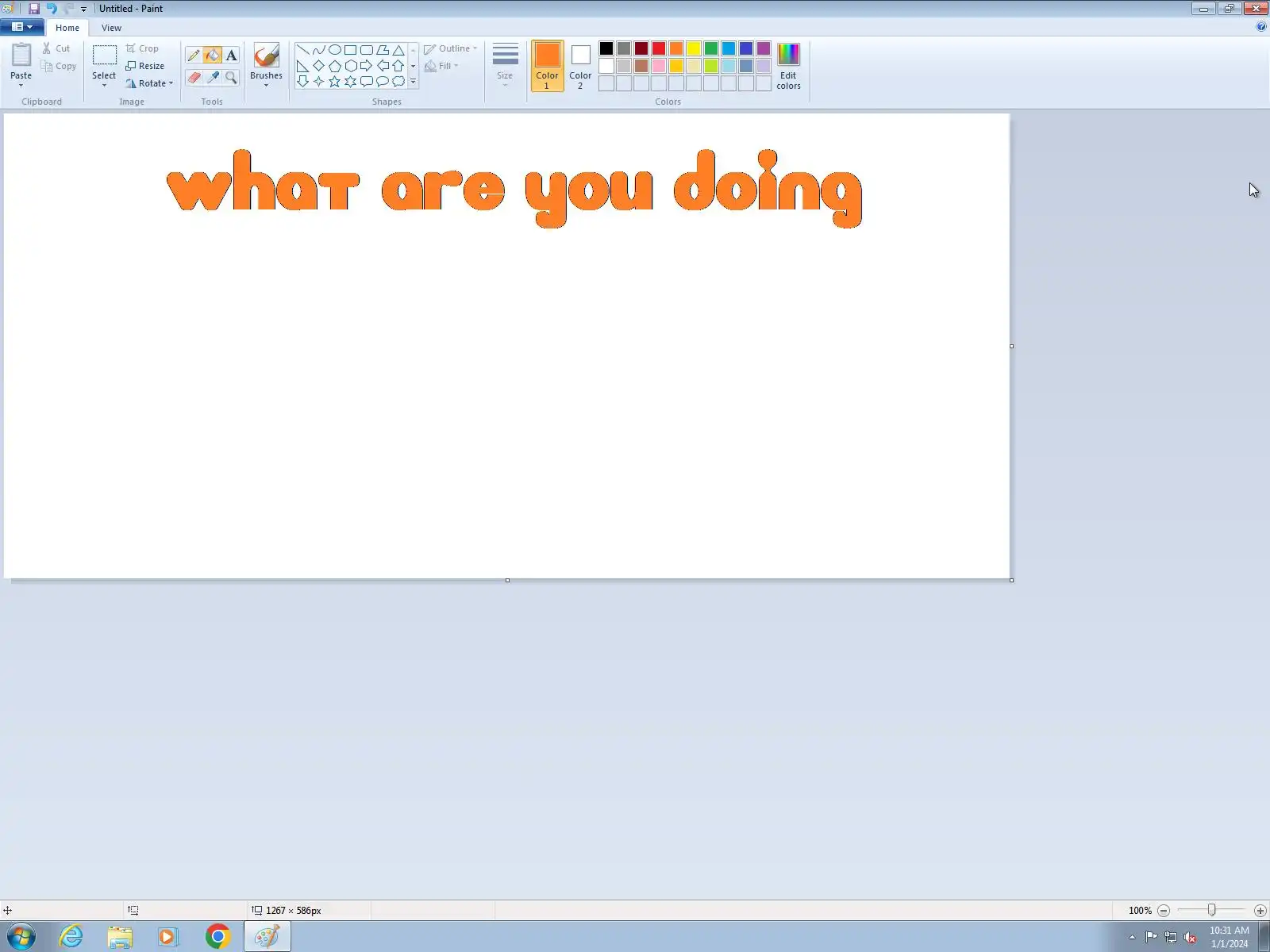This screenshot has height=952, width=1270.
Task: Zoom in with the plus button
Action: pyautogui.click(x=1260, y=911)
